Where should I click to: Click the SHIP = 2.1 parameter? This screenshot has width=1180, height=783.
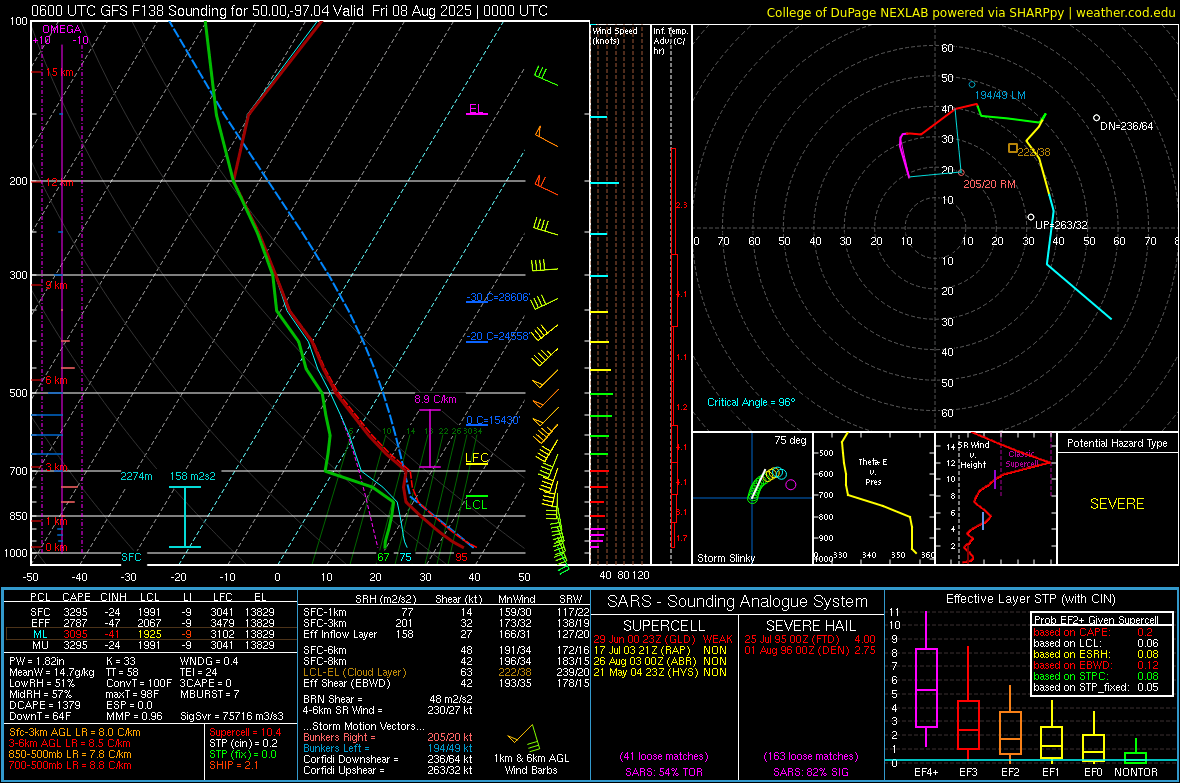pyautogui.click(x=234, y=765)
